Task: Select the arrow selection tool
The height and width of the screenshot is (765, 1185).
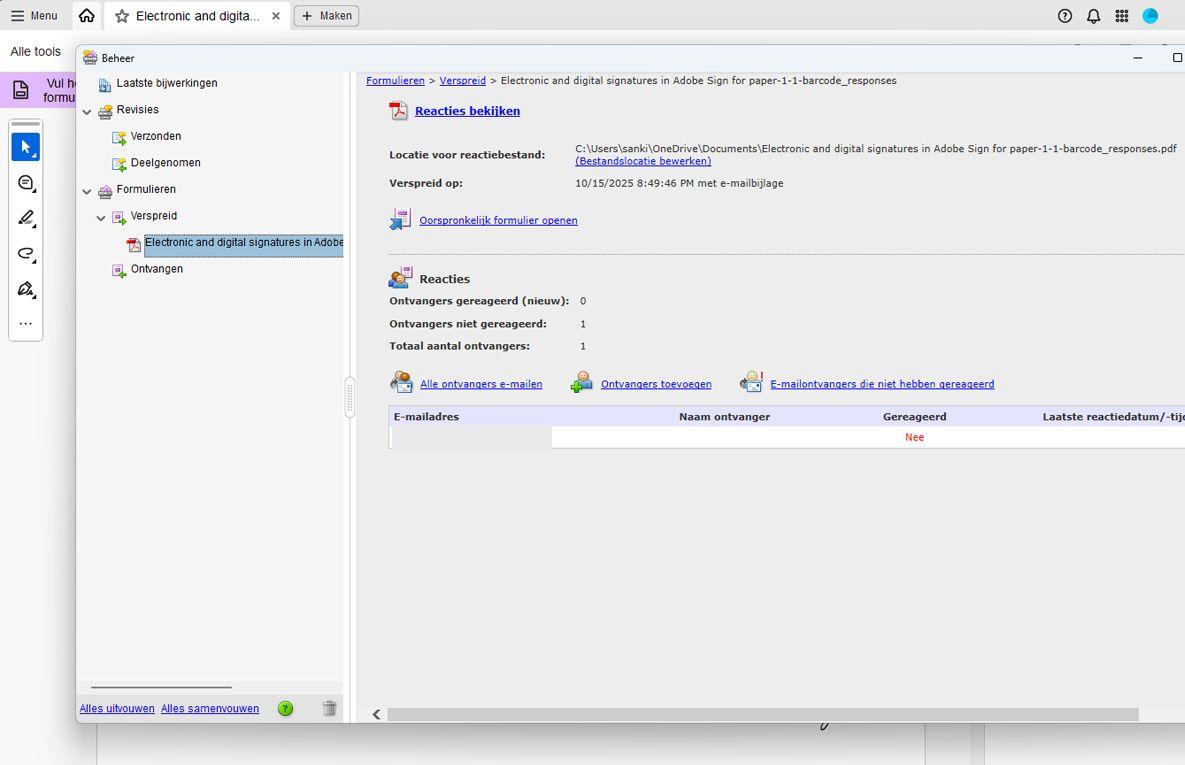Action: 26,147
